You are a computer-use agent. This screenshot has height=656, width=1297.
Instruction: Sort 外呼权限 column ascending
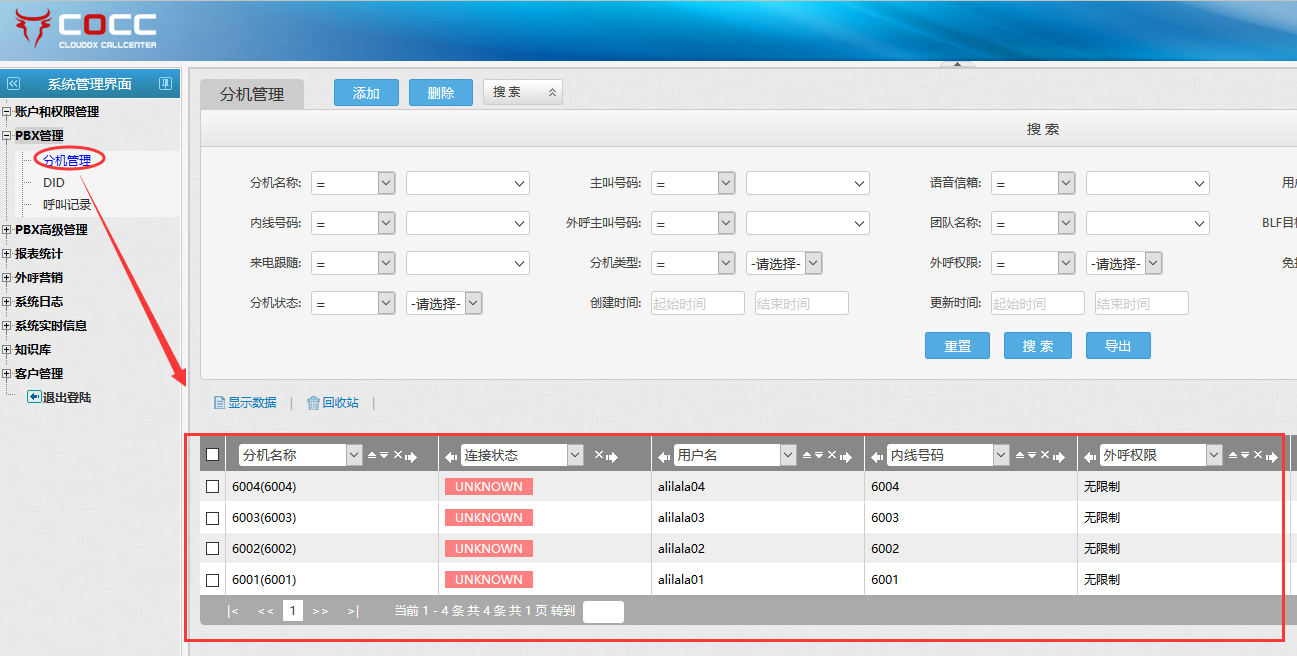click(x=1233, y=455)
